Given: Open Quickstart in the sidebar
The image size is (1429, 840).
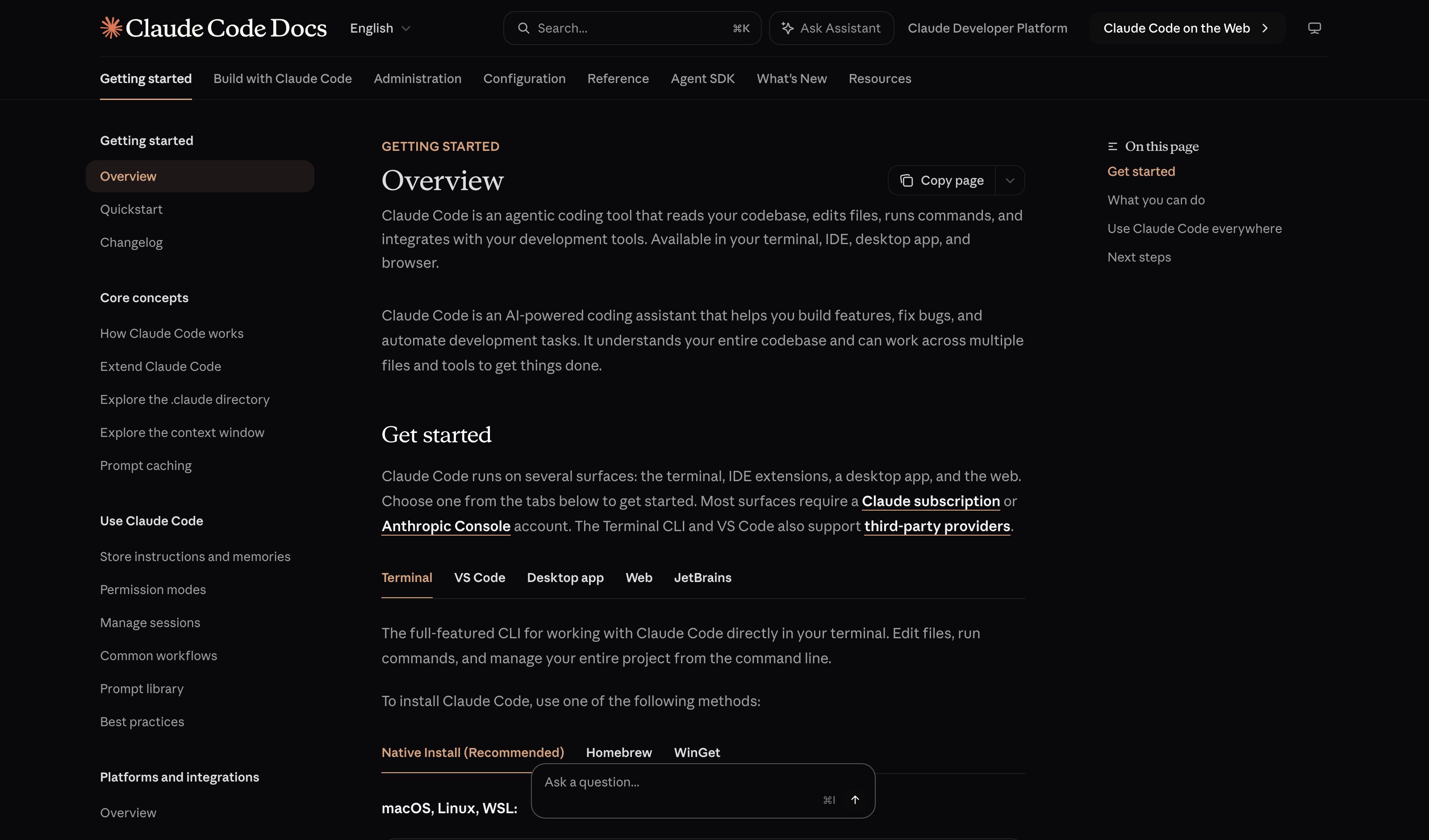Looking at the screenshot, I should click(131, 209).
